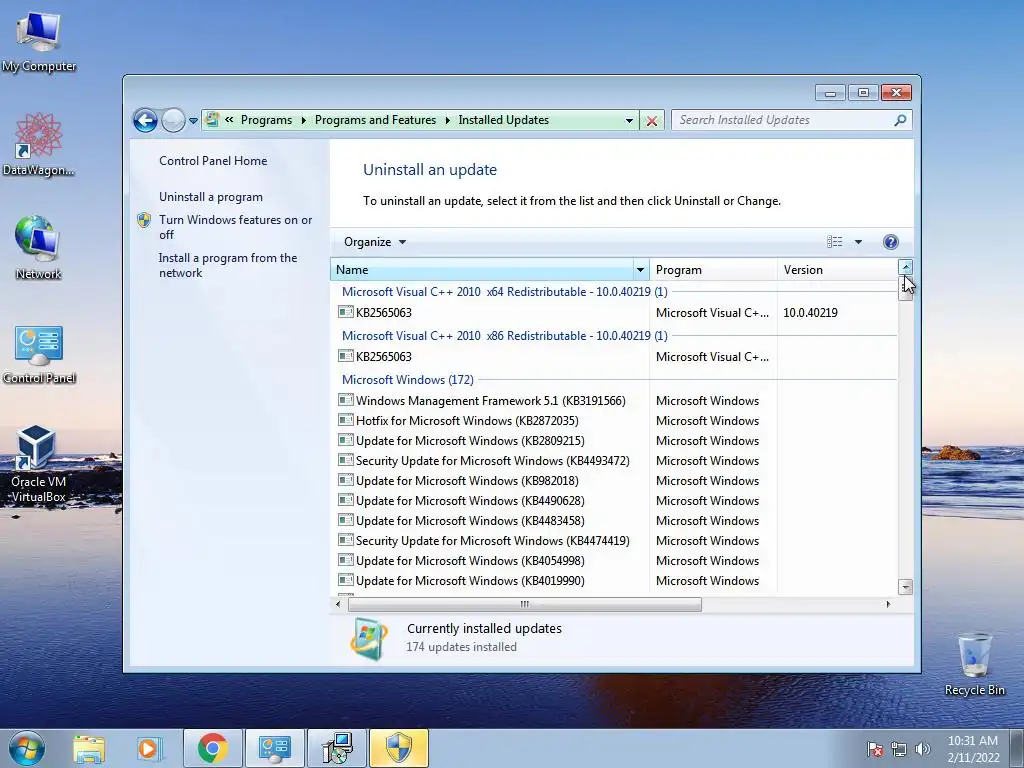Image resolution: width=1024 pixels, height=768 pixels.
Task: Click the Forward navigation arrow button
Action: click(x=173, y=120)
